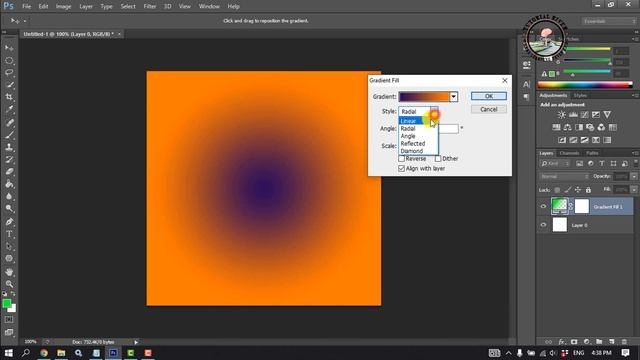Select the History Brush tool

point(9,159)
